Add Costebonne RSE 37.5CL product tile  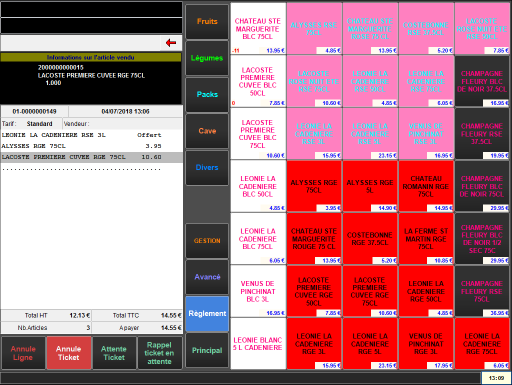point(426,29)
